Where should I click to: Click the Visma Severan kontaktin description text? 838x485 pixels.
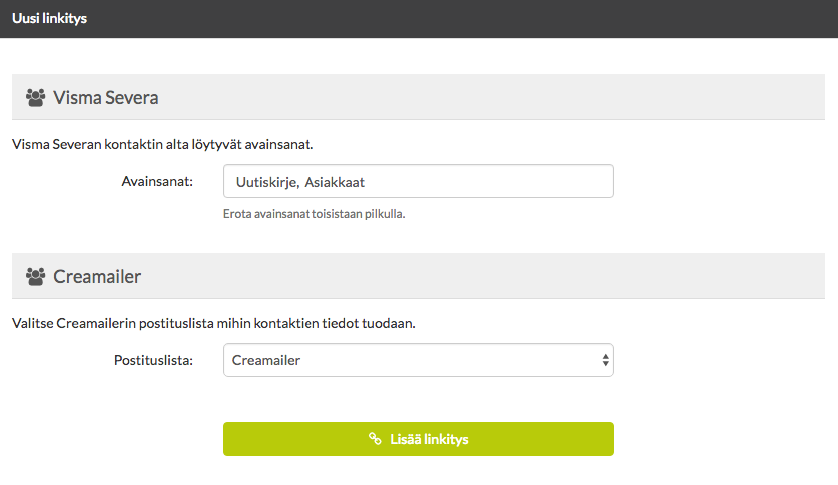[x=162, y=144]
